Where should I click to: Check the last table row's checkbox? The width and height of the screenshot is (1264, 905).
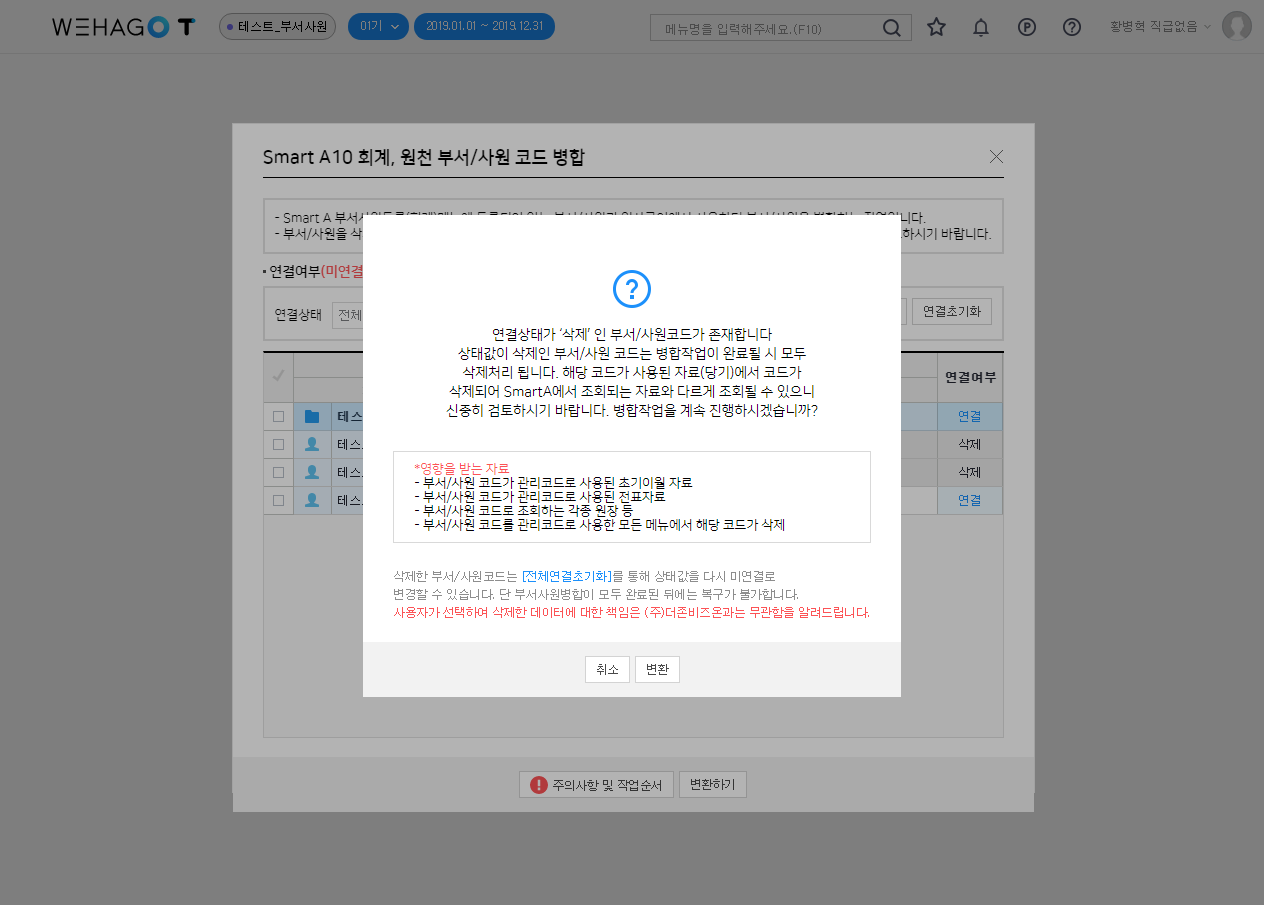[278, 500]
